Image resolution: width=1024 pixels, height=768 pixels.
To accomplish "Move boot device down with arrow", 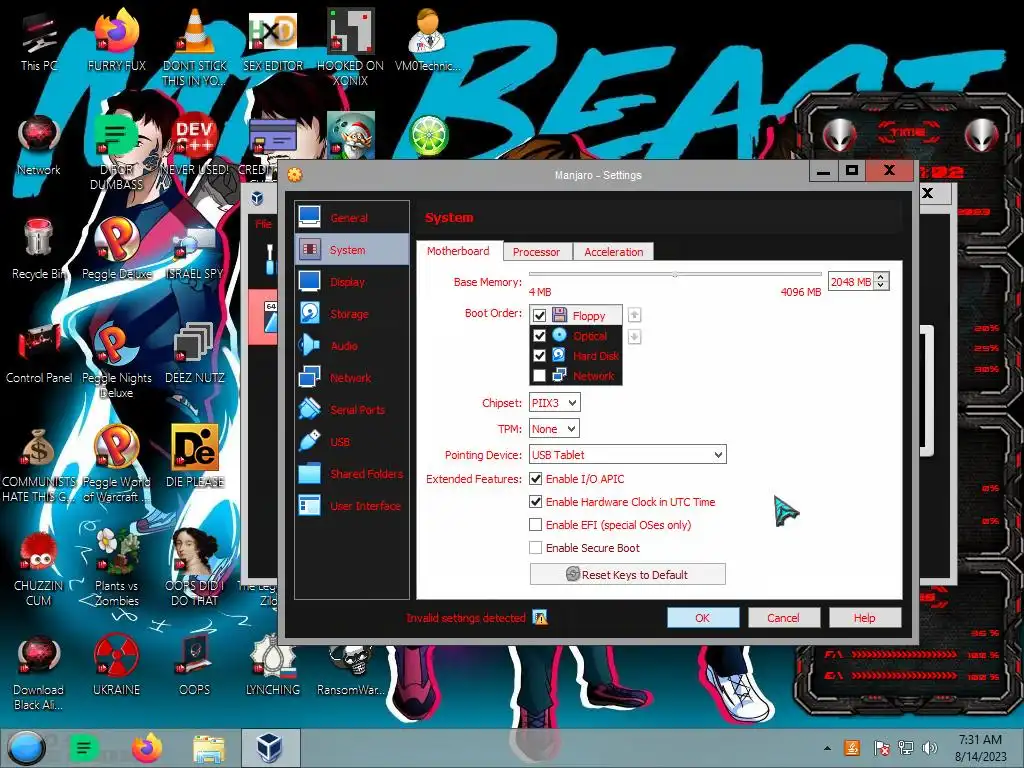I will pos(634,337).
